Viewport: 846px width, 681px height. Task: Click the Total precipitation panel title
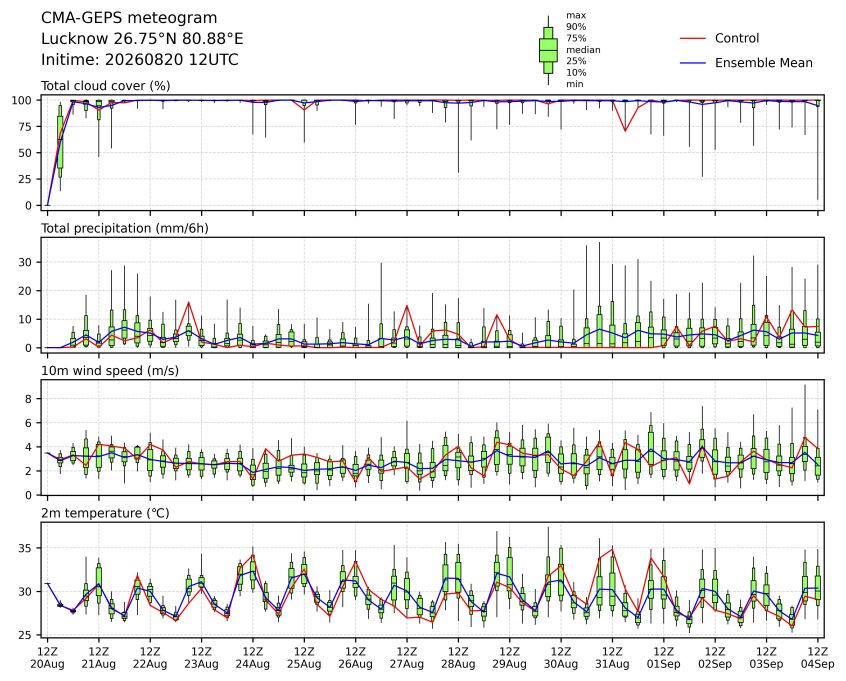coord(125,228)
